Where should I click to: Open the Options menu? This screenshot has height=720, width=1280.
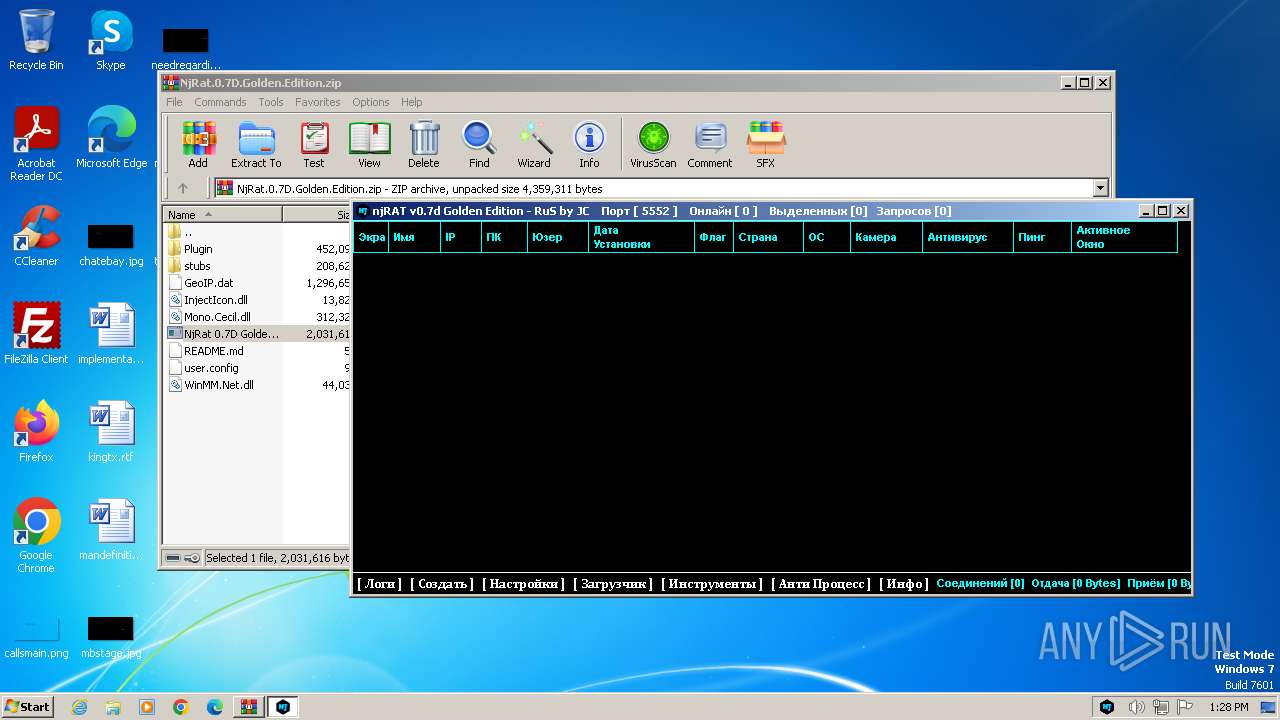click(371, 102)
